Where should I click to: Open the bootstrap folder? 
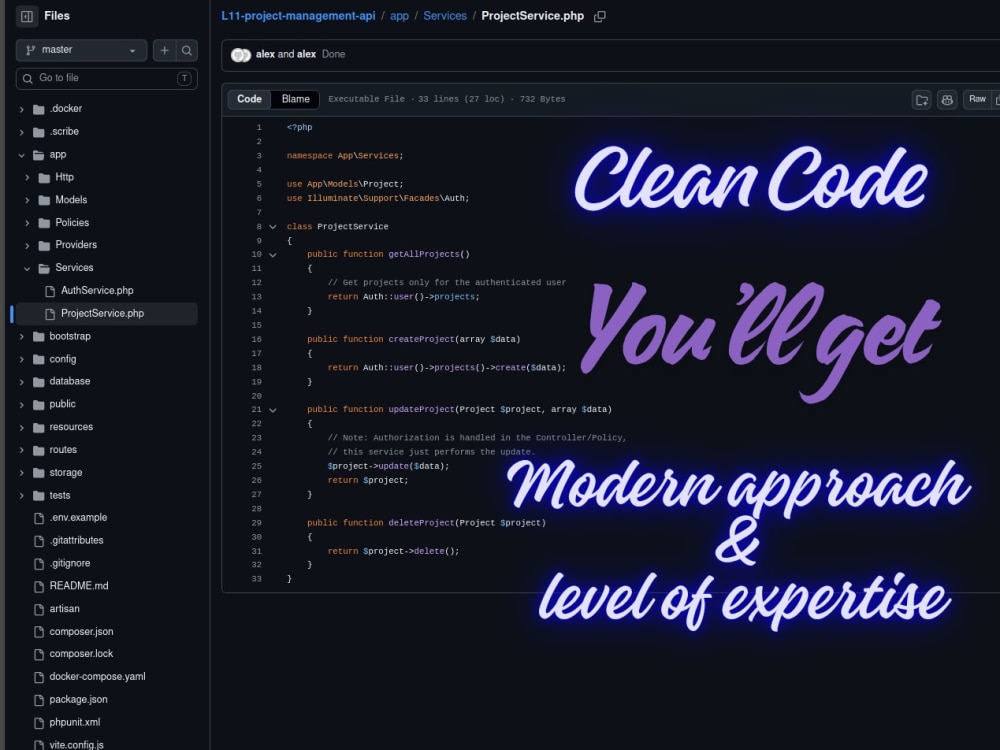[x=70, y=336]
